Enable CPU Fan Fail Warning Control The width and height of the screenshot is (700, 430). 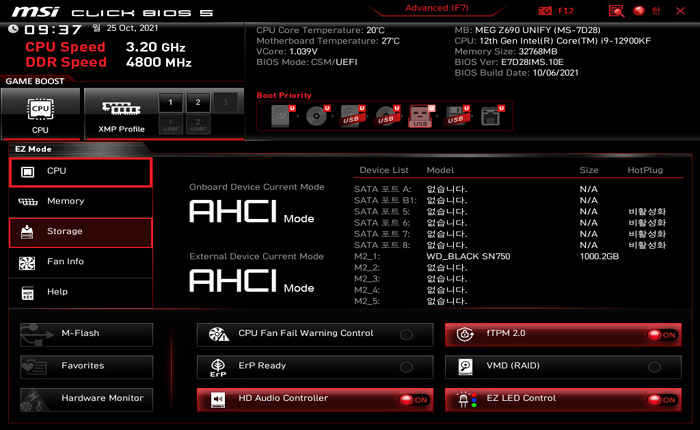click(x=406, y=335)
